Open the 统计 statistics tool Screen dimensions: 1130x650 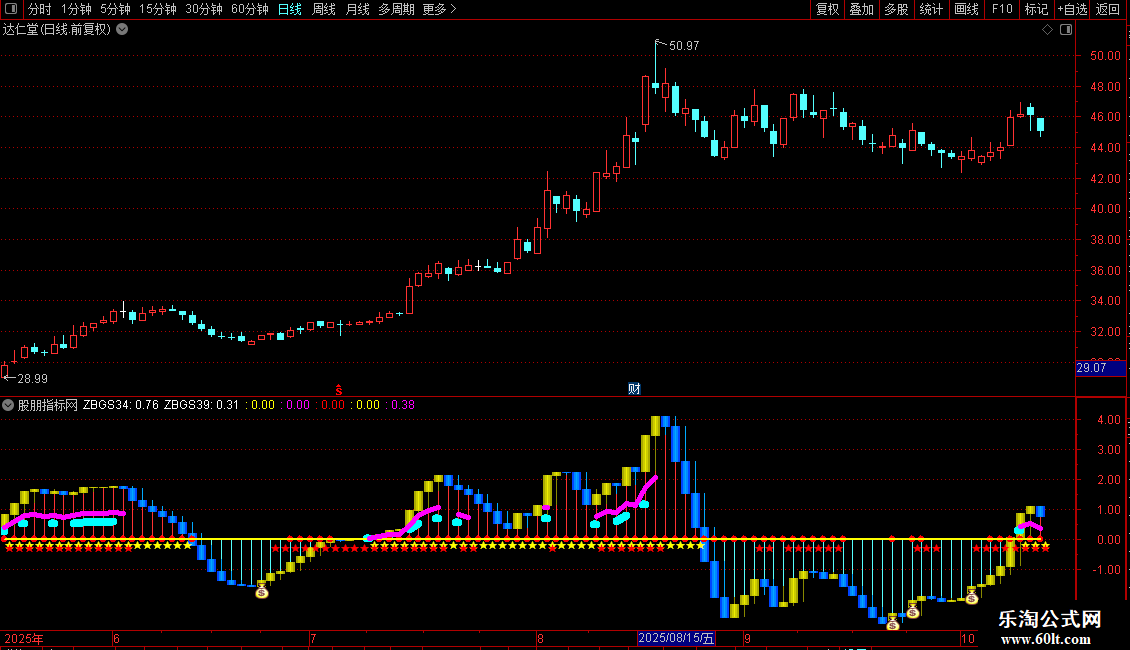pos(931,9)
